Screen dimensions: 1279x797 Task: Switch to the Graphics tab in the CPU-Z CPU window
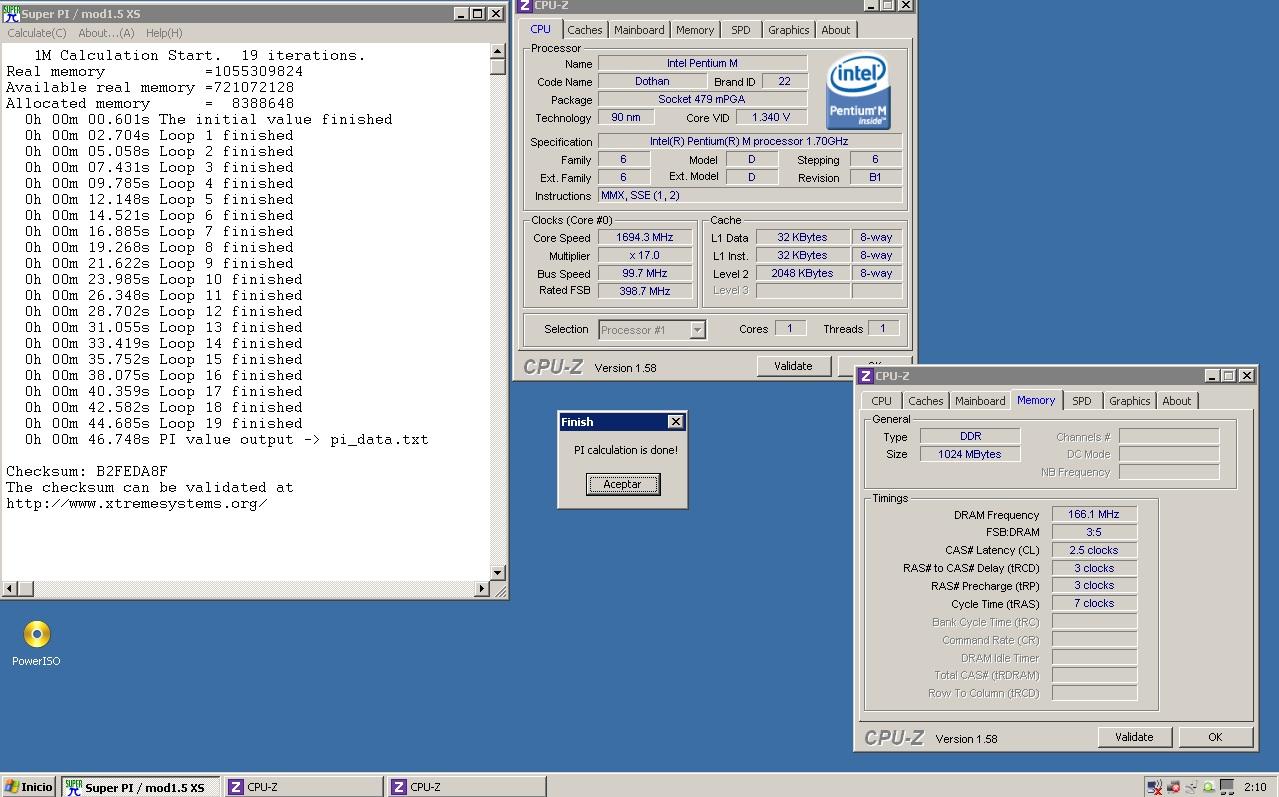coord(789,30)
